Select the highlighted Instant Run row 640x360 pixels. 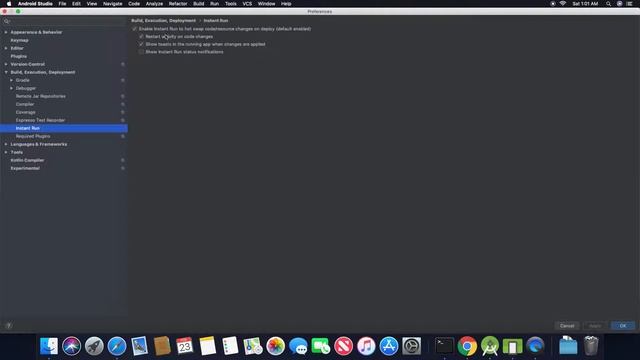click(64, 128)
